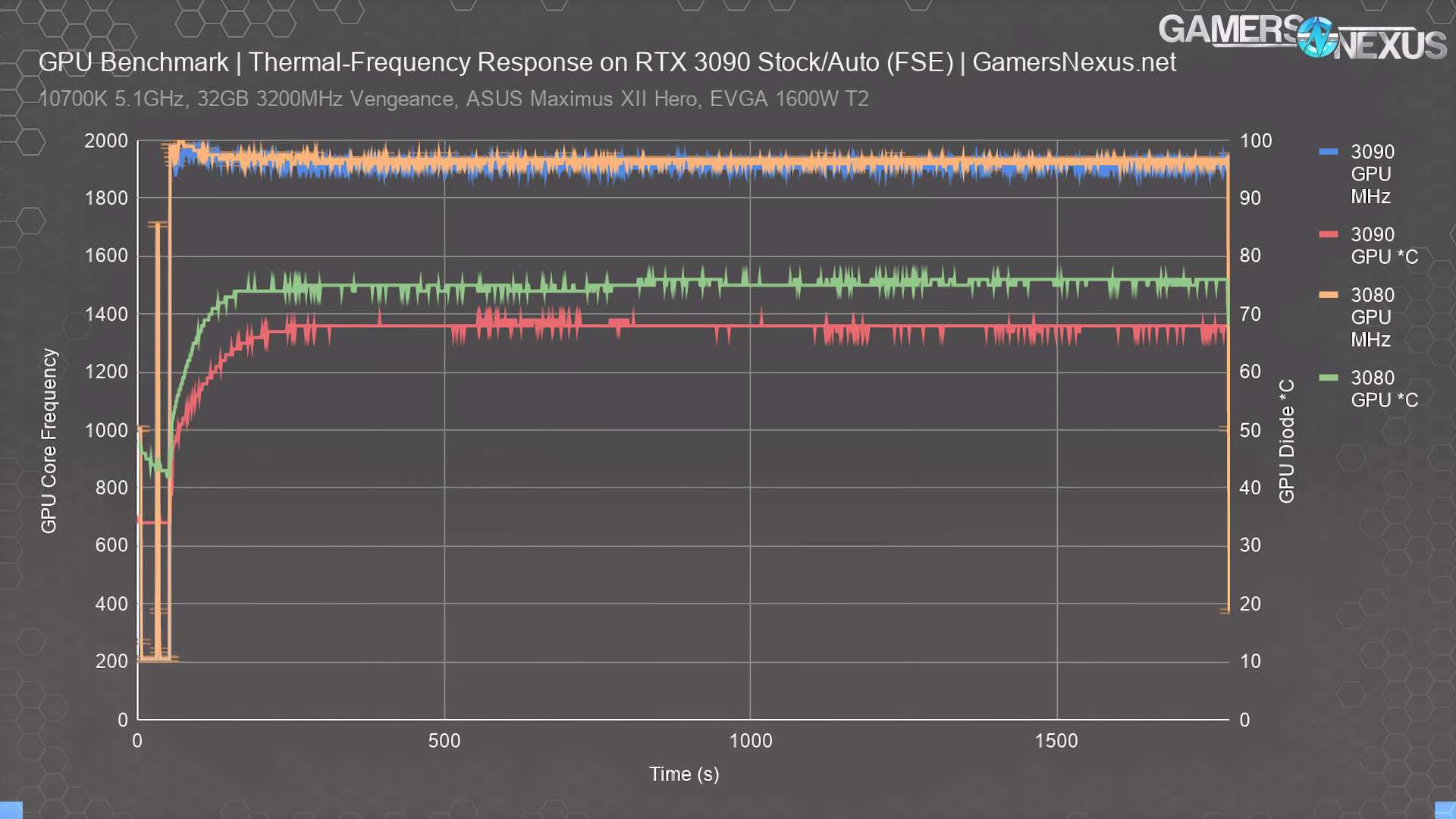This screenshot has height=819, width=1456.
Task: Click the blue square in bottom-right corner
Action: pyautogui.click(x=1445, y=810)
